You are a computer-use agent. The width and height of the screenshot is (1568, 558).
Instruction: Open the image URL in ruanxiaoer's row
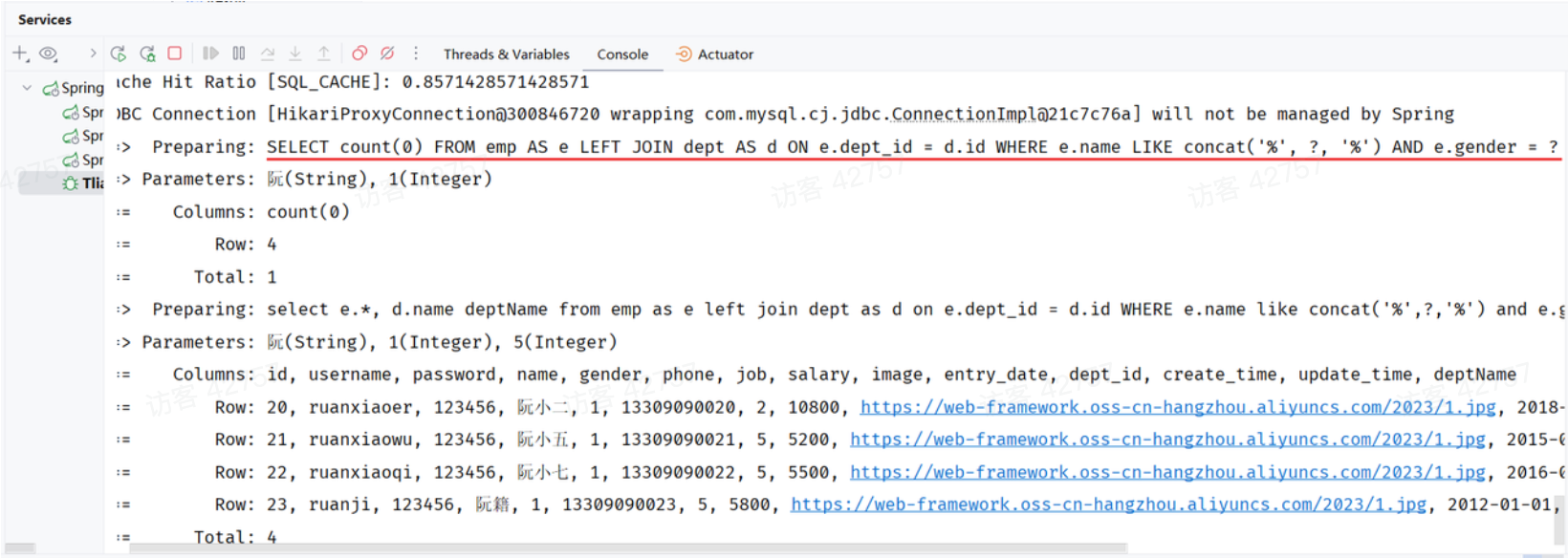click(1177, 407)
